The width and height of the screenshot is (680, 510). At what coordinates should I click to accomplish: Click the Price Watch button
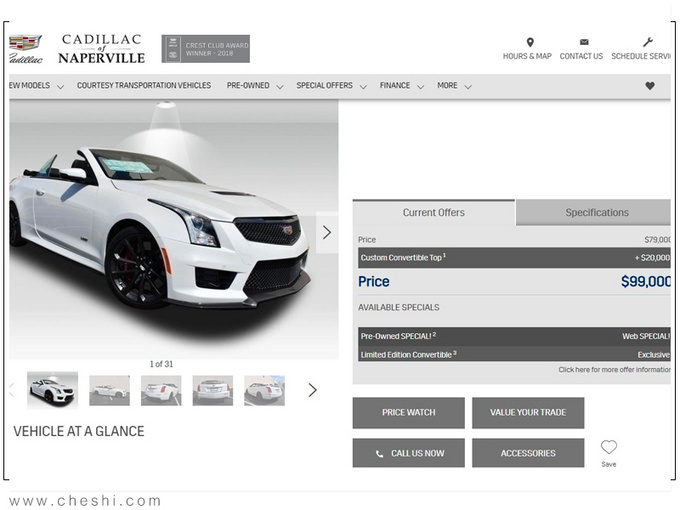409,413
